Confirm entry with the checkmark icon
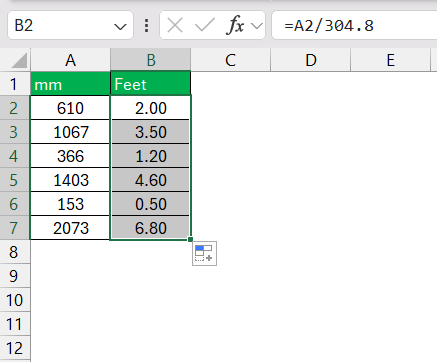Image resolution: width=437 pixels, height=362 pixels. click(x=205, y=25)
